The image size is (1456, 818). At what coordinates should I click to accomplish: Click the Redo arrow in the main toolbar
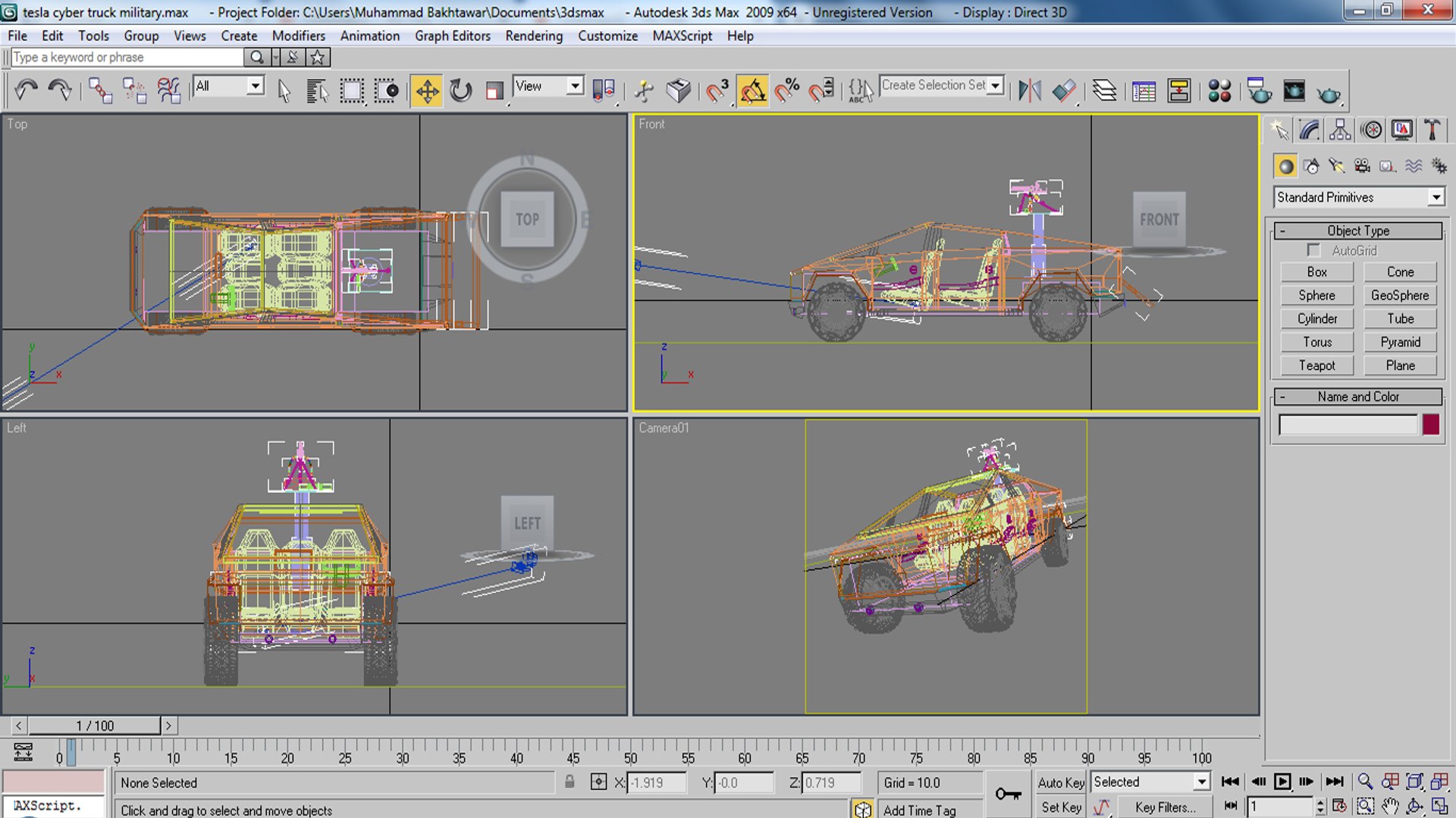[x=60, y=90]
